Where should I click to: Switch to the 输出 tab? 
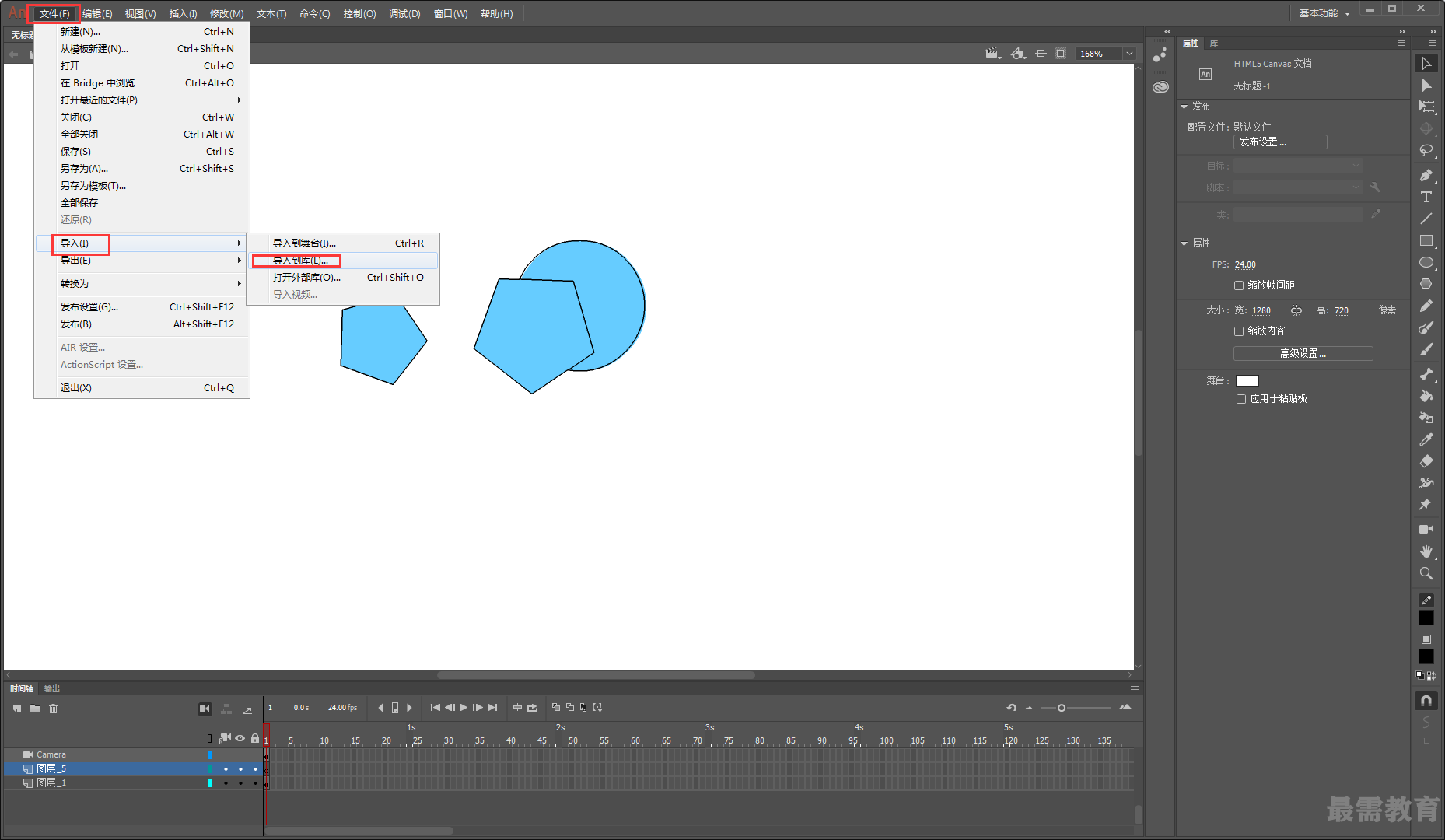[x=52, y=689]
